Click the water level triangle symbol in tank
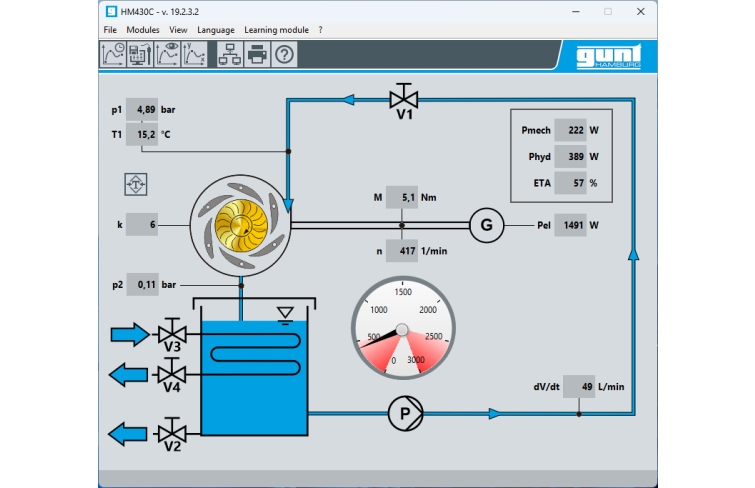This screenshot has width=755, height=488. 285,316
